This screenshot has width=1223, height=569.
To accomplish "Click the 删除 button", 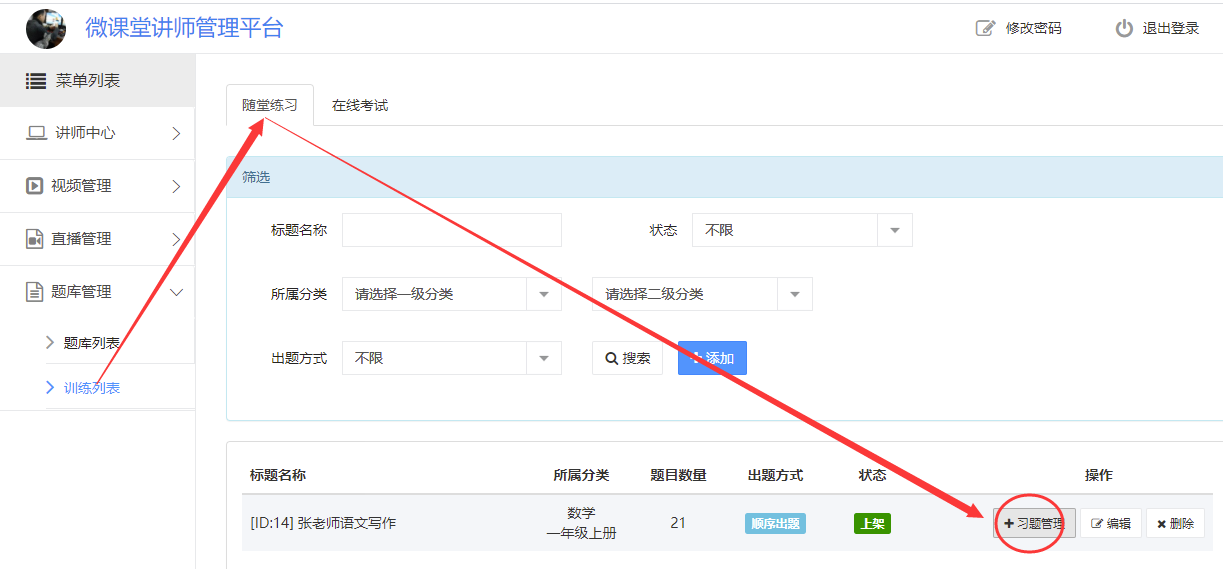I will point(1175,523).
